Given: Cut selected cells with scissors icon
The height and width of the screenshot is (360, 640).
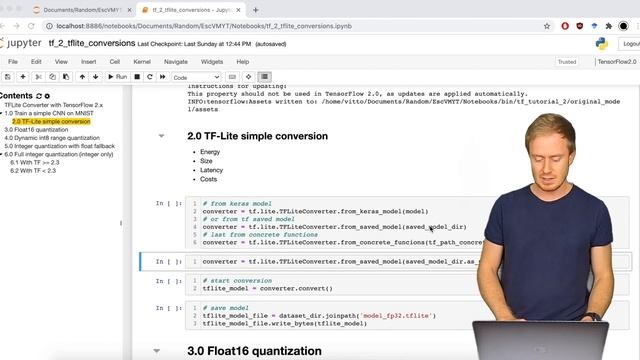Looking at the screenshot, I should coord(38,77).
